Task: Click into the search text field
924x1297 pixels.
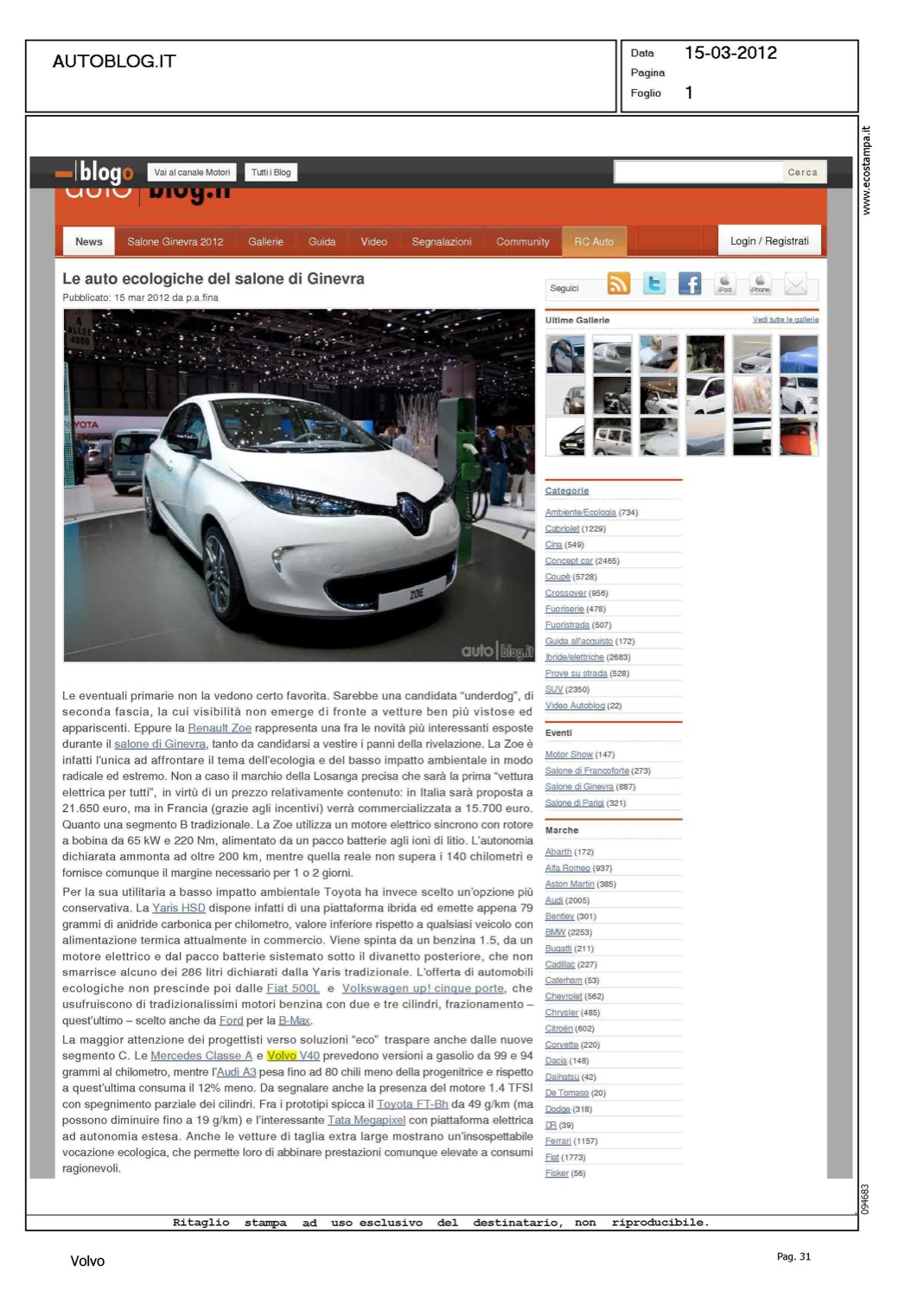Action: 698,172
